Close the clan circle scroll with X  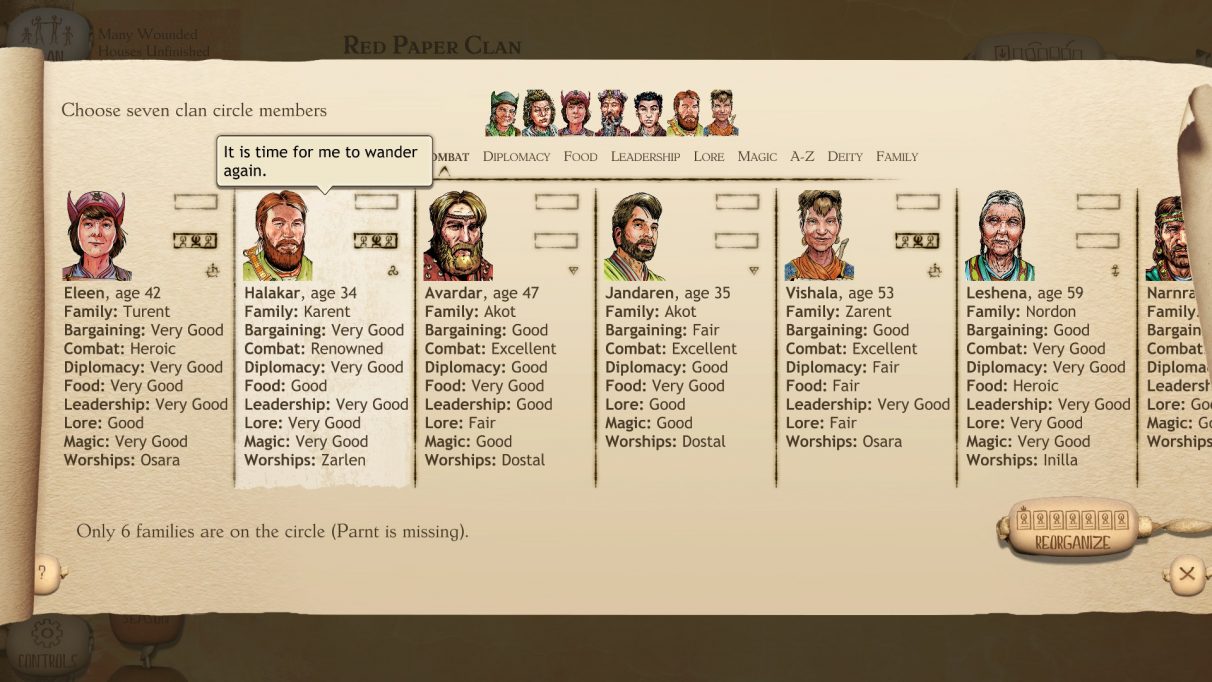point(1186,574)
